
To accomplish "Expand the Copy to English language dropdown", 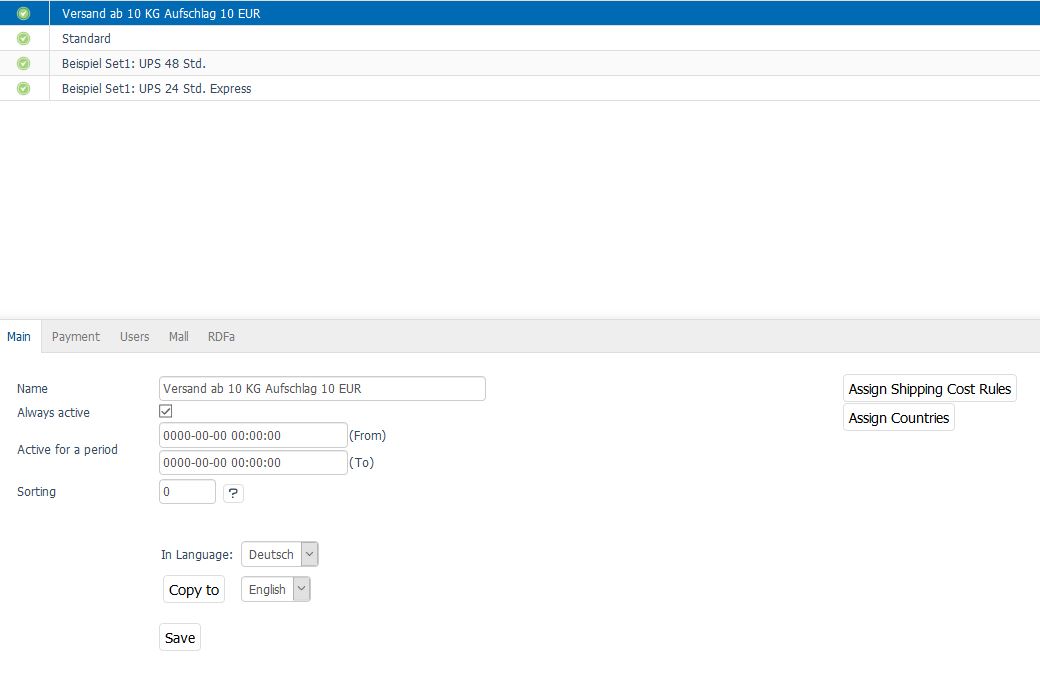I will [x=275, y=590].
